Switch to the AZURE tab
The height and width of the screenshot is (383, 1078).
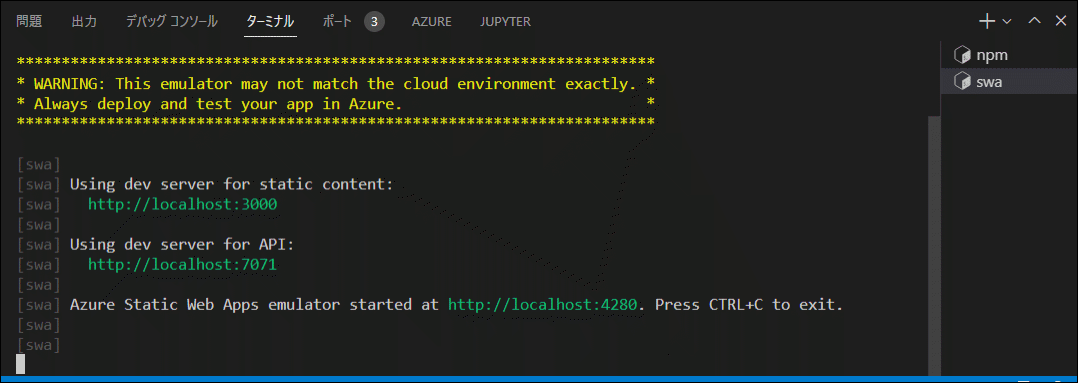pyautogui.click(x=432, y=22)
